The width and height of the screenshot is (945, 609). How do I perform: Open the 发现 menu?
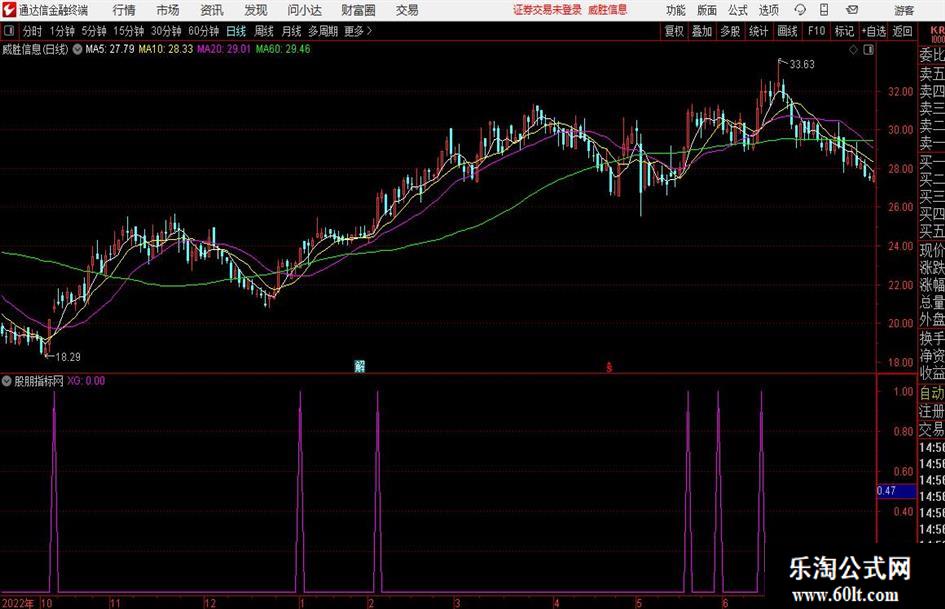[x=256, y=10]
